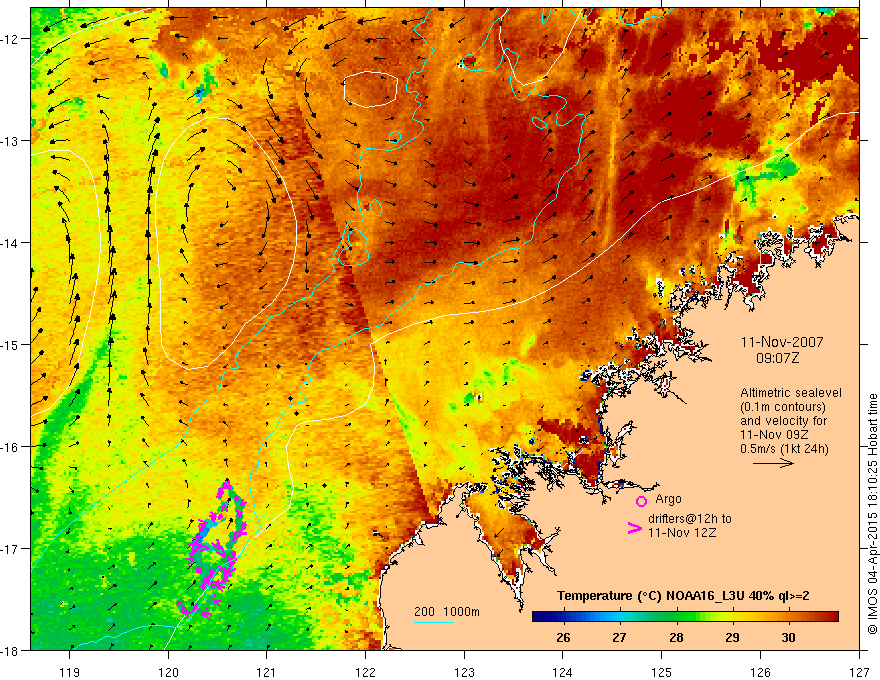
Task: Click the dark red end of temperature colorbar
Action: click(832, 617)
